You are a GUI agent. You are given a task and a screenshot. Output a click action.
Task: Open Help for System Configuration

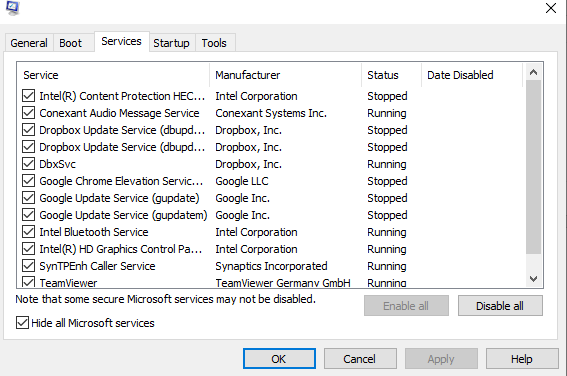click(x=522, y=359)
